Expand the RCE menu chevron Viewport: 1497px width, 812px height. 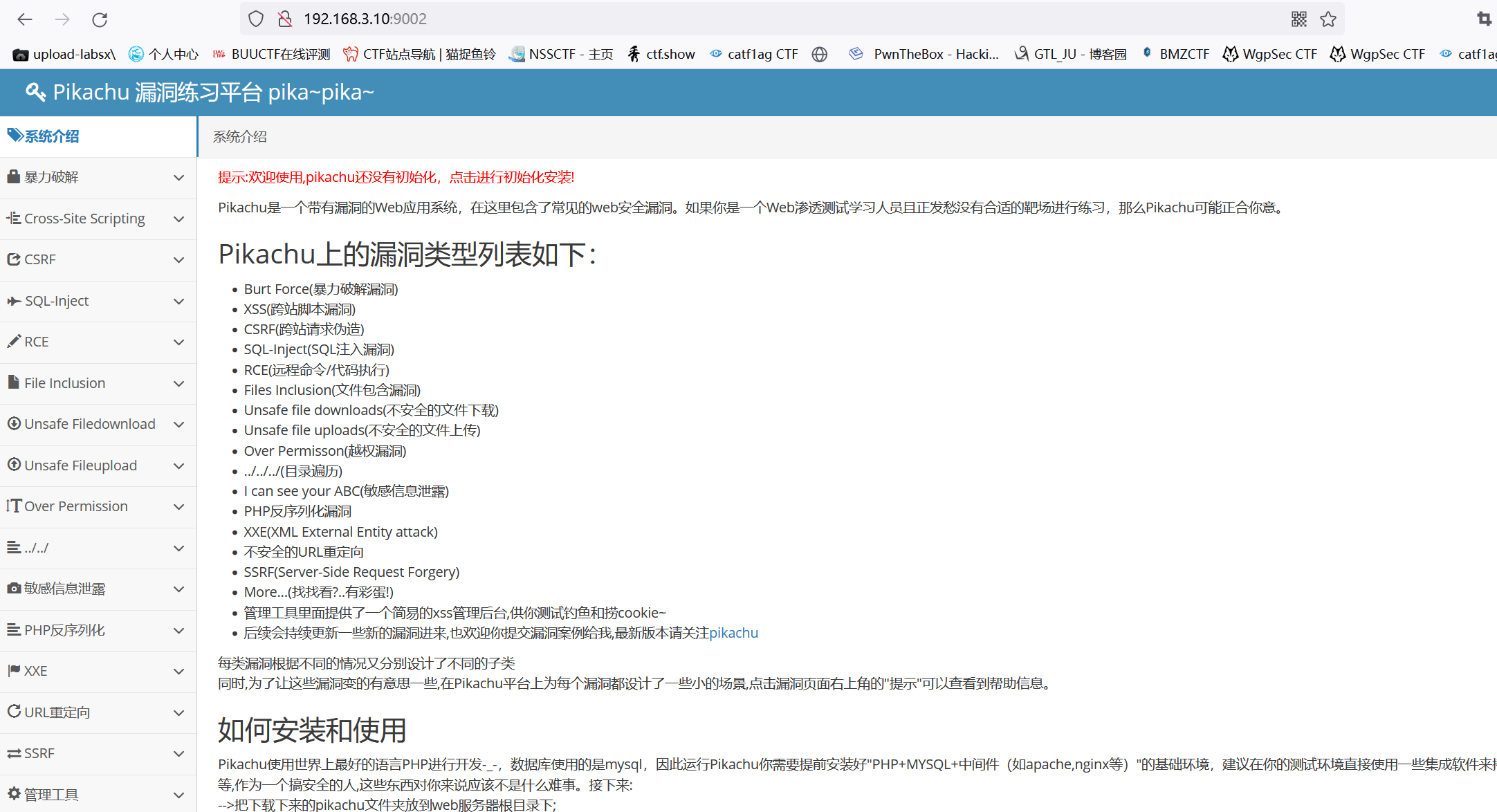179,342
